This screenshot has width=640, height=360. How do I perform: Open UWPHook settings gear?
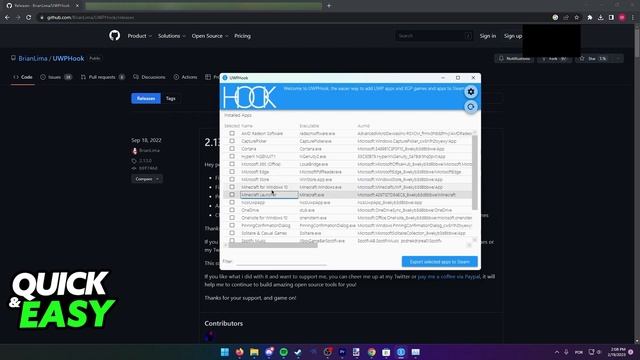point(471,92)
